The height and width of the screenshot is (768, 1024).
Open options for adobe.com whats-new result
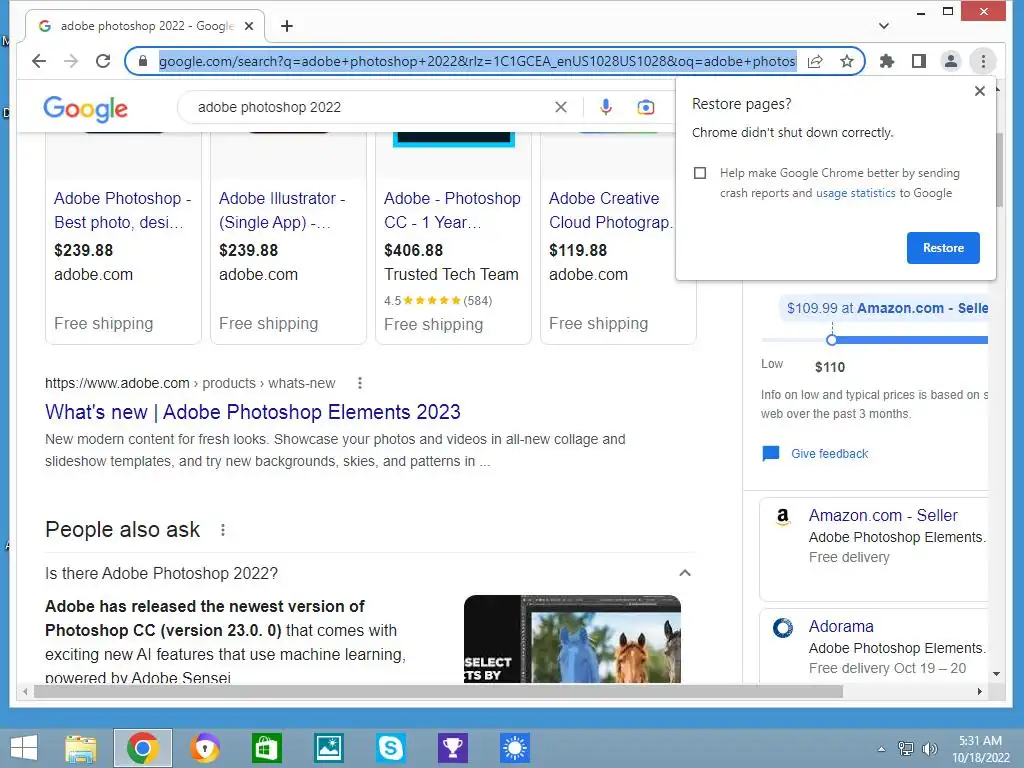360,383
